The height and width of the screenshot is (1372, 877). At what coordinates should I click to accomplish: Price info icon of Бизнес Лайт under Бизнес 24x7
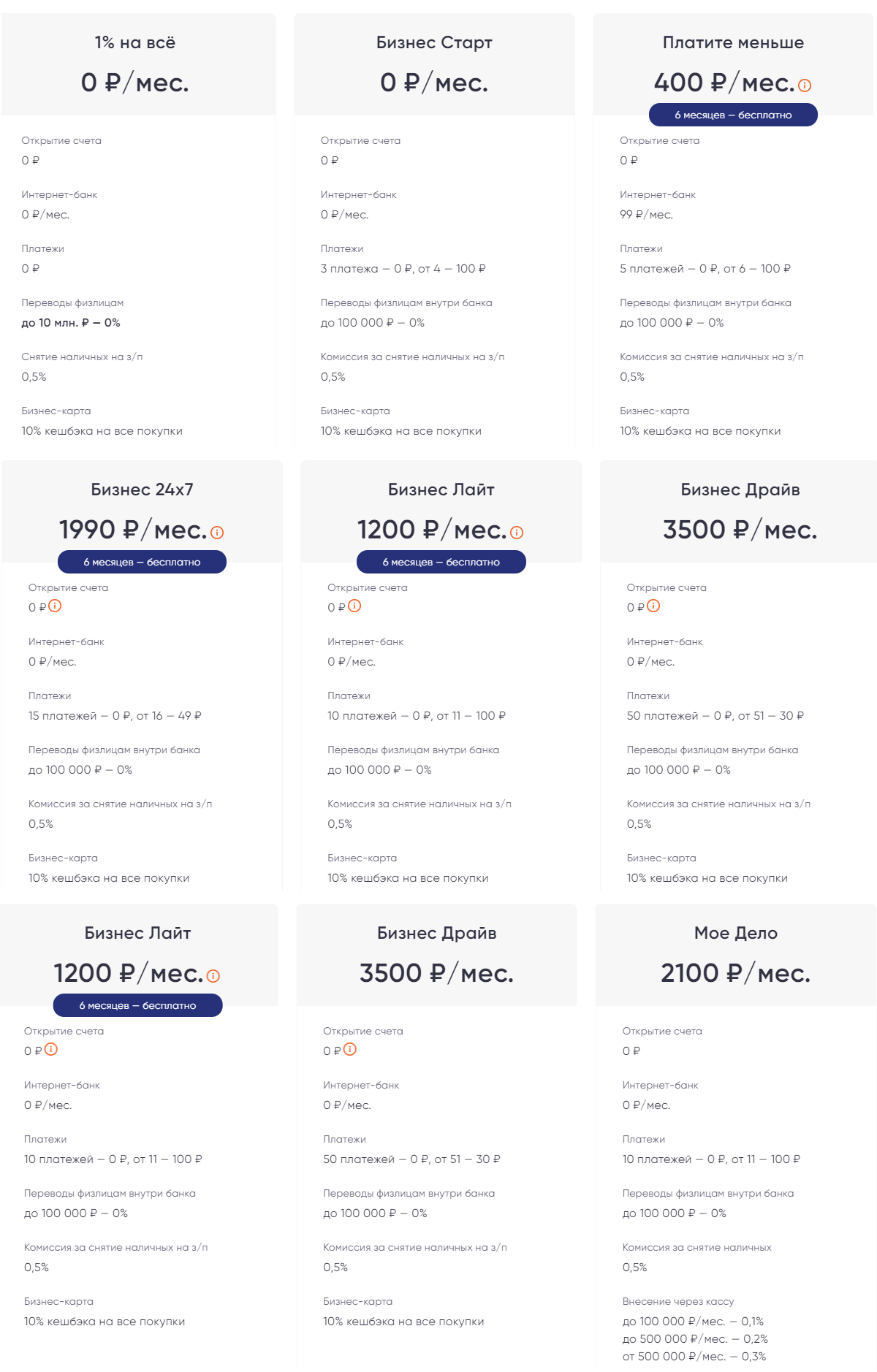click(213, 976)
